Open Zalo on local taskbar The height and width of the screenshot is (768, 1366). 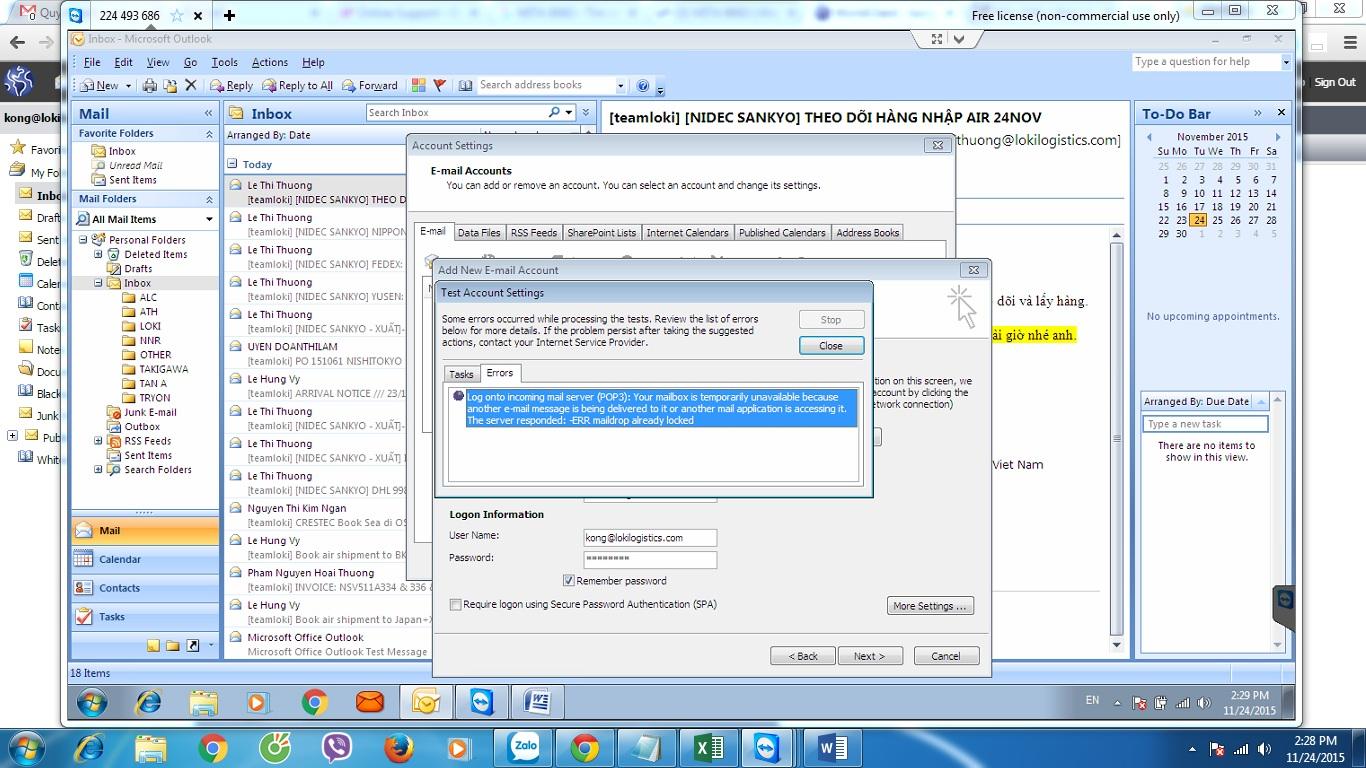524,748
